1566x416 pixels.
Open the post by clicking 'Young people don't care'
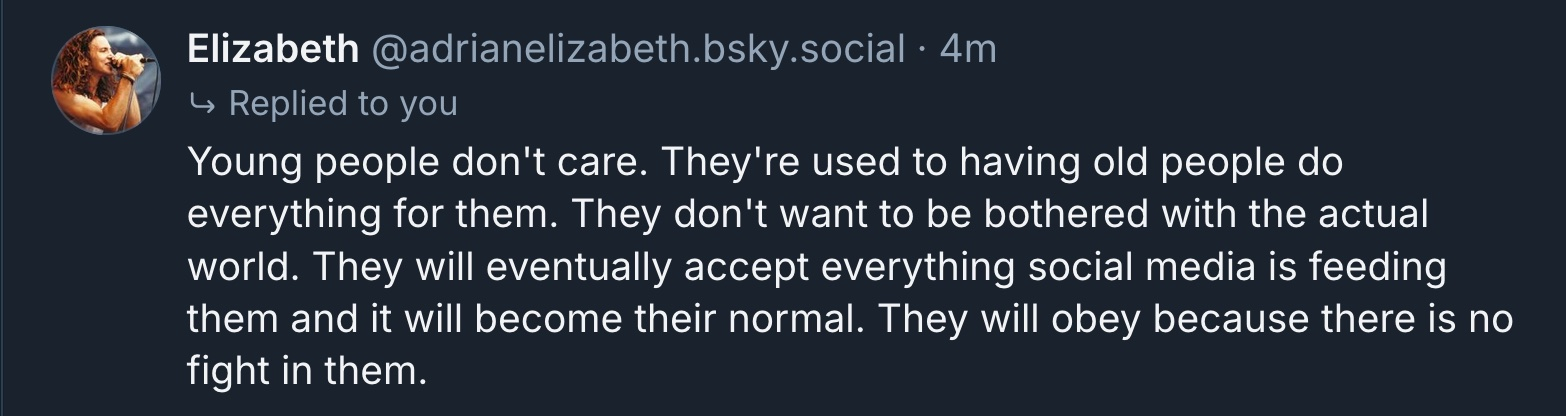[x=420, y=162]
